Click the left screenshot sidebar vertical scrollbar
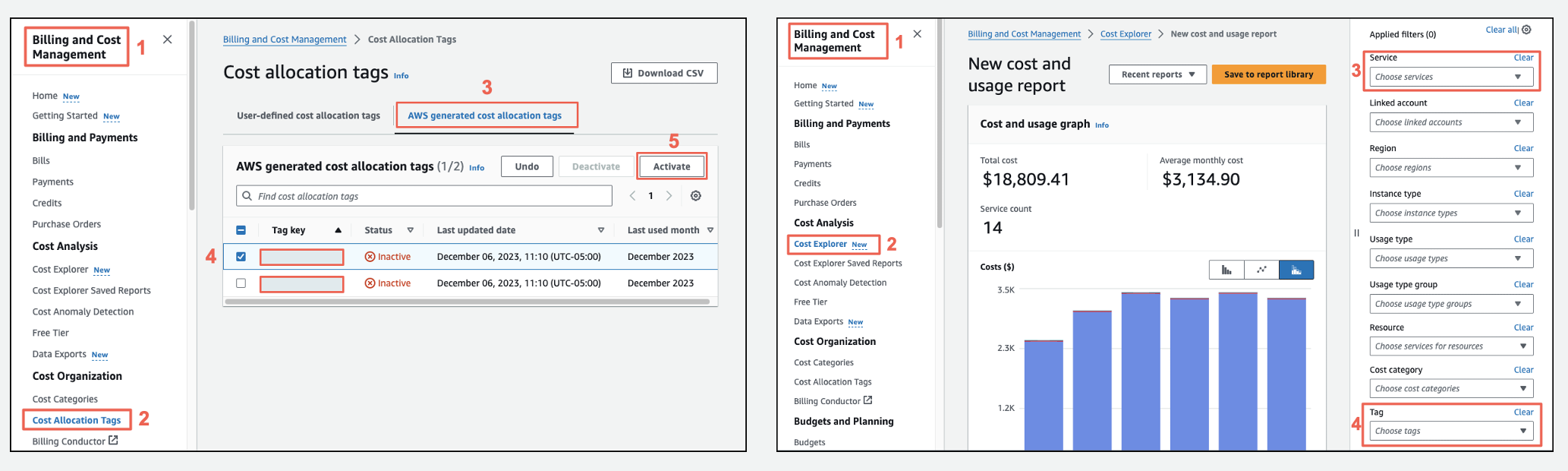Screen dimensions: 1568x471 [192, 115]
